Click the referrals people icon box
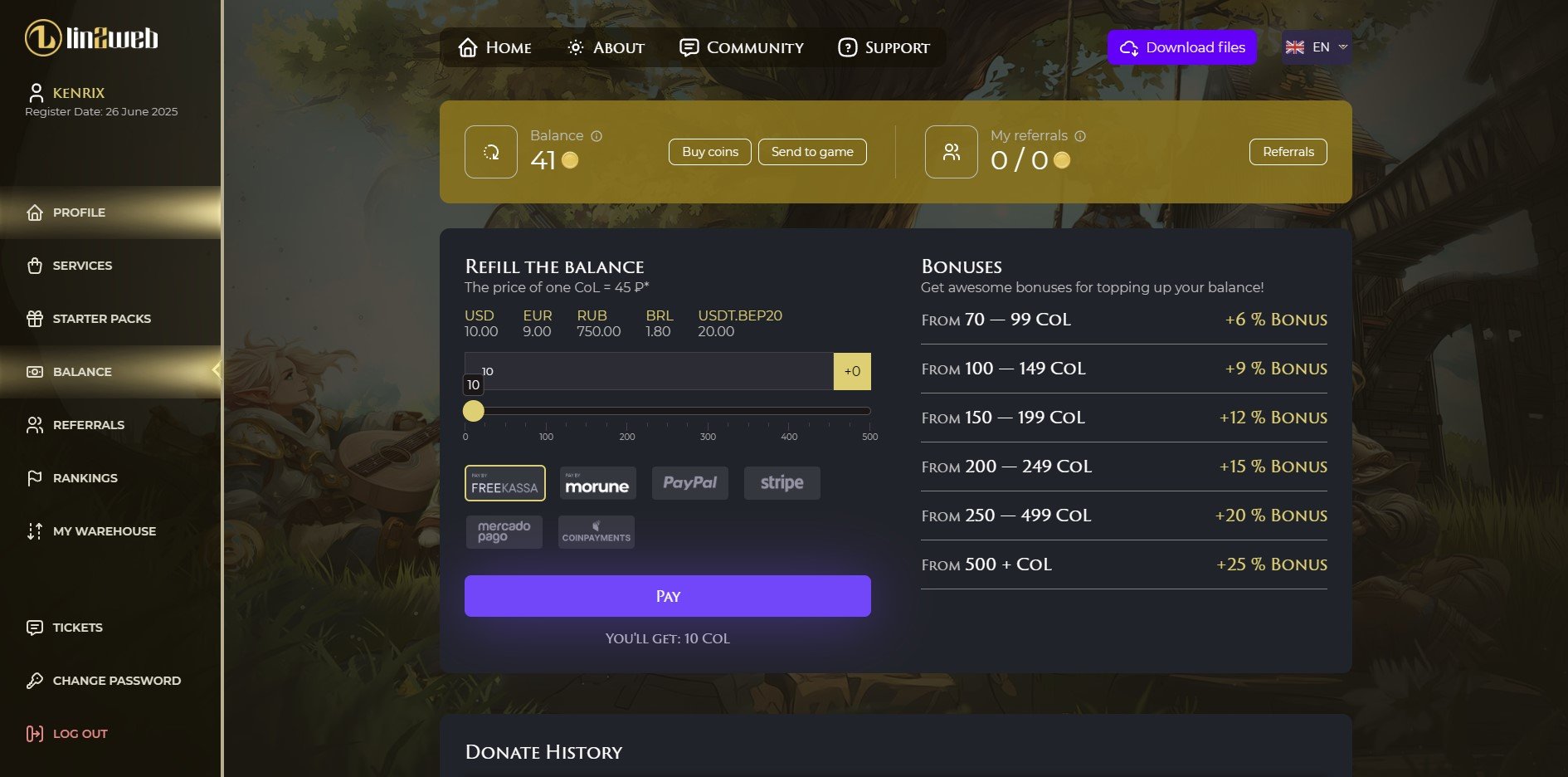The width and height of the screenshot is (1568, 777). point(952,152)
